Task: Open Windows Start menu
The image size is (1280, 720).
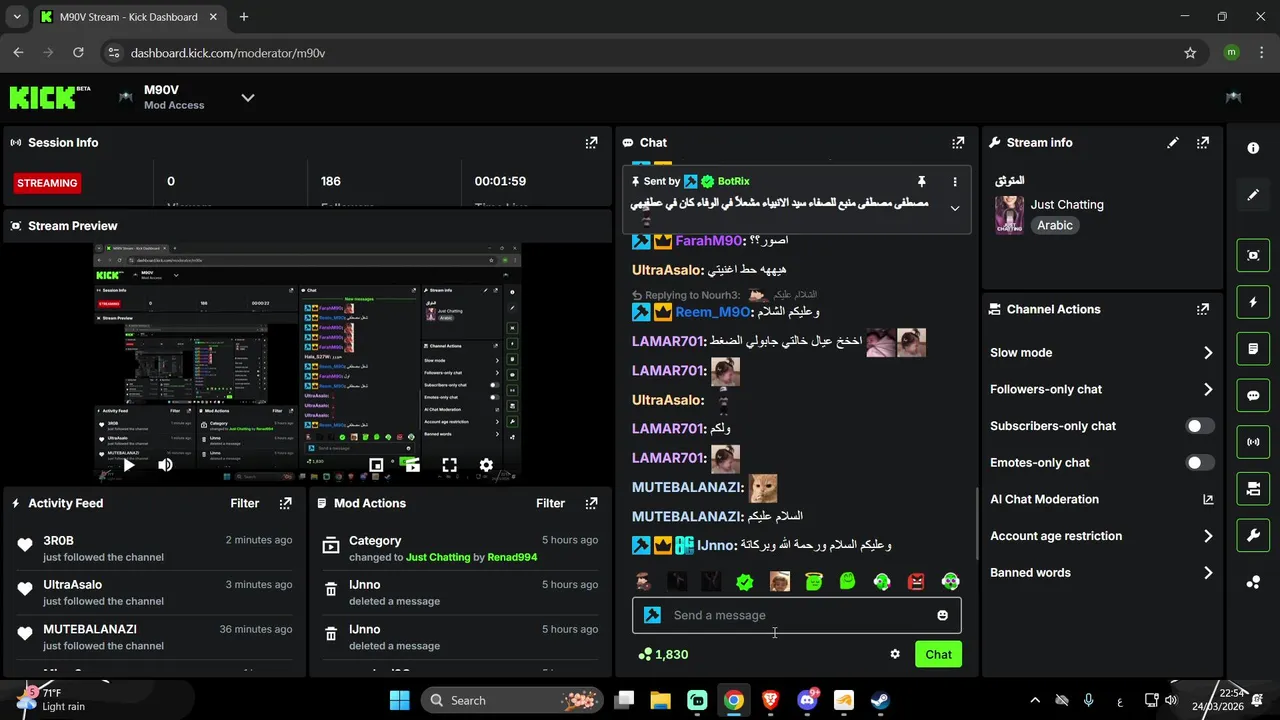Action: pos(399,700)
